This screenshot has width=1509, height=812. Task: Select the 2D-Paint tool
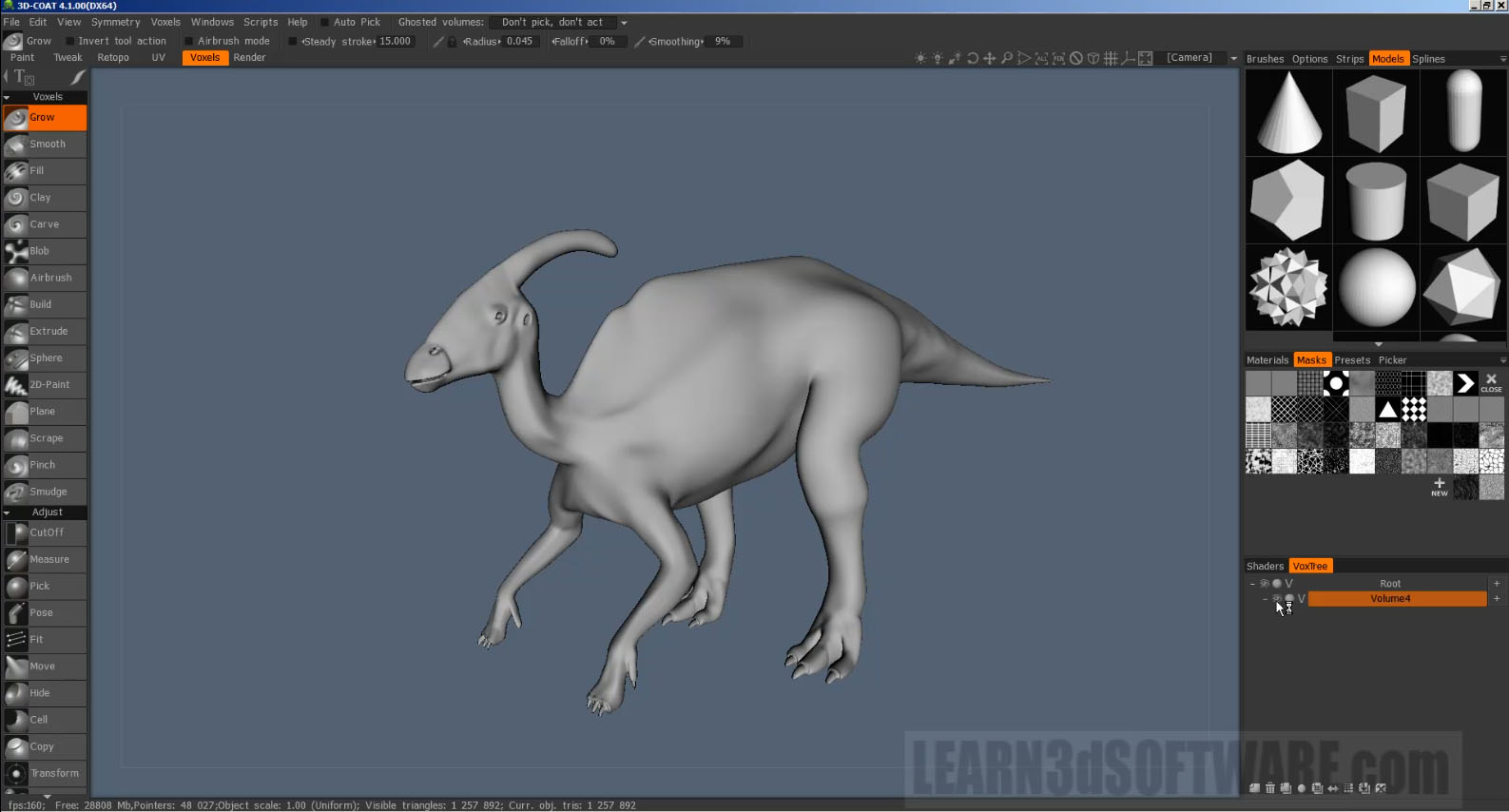[x=45, y=385]
